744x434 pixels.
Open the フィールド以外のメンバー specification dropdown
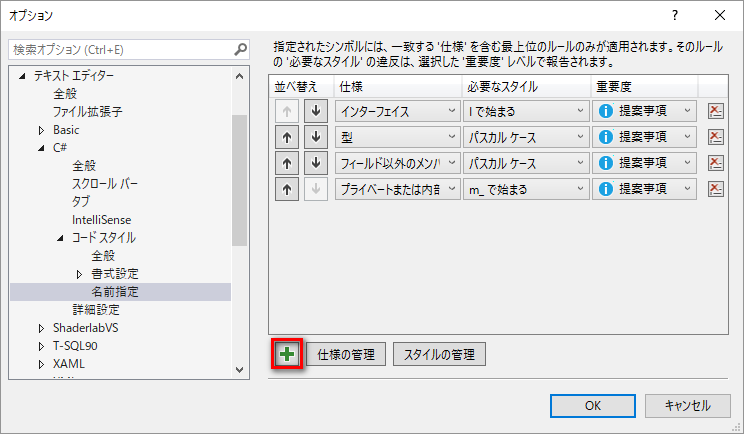point(398,163)
